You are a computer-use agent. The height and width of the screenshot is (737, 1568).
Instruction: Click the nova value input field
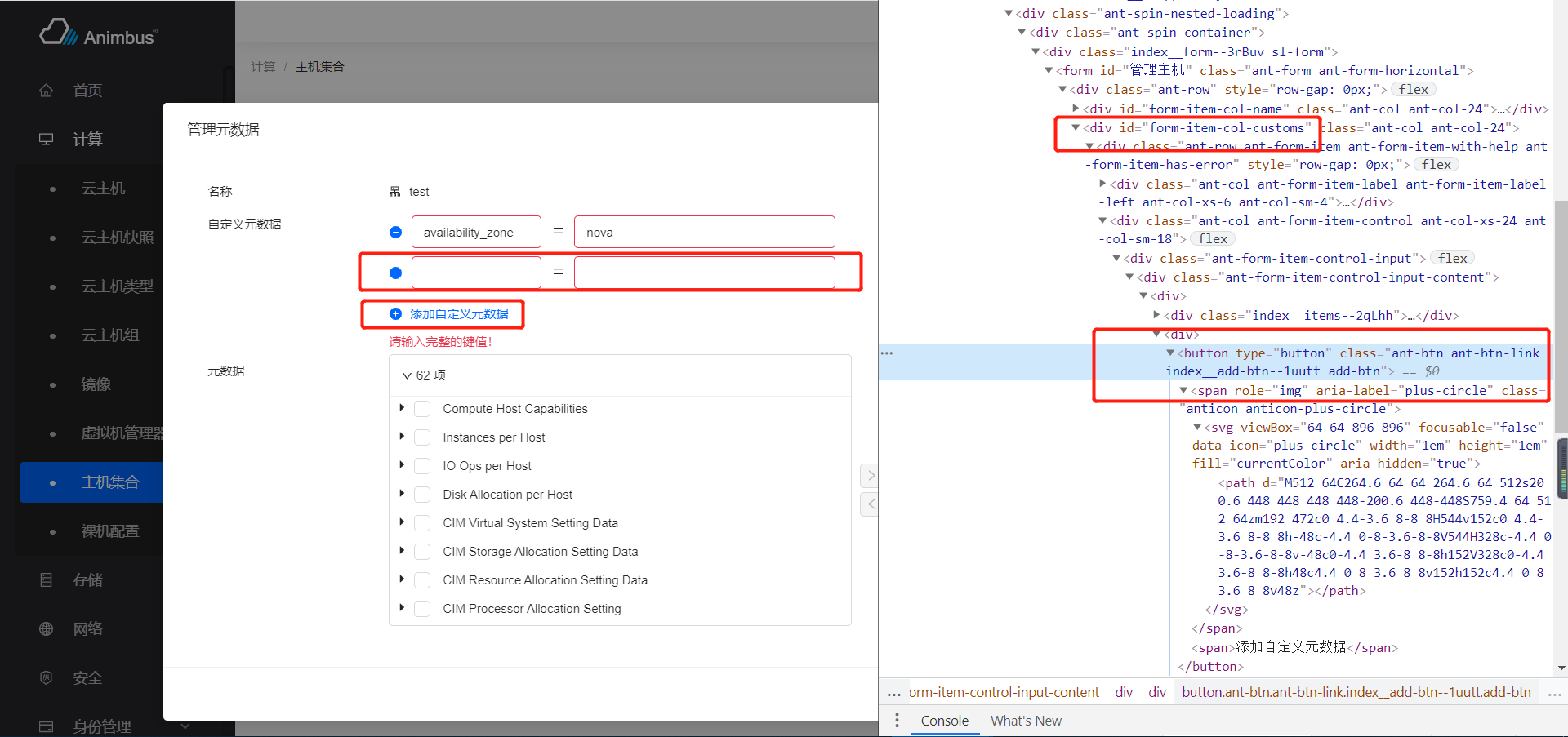pyautogui.click(x=704, y=233)
